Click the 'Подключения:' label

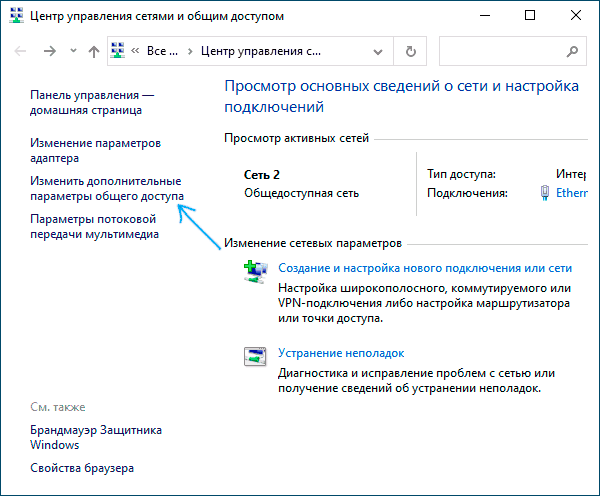[467, 193]
